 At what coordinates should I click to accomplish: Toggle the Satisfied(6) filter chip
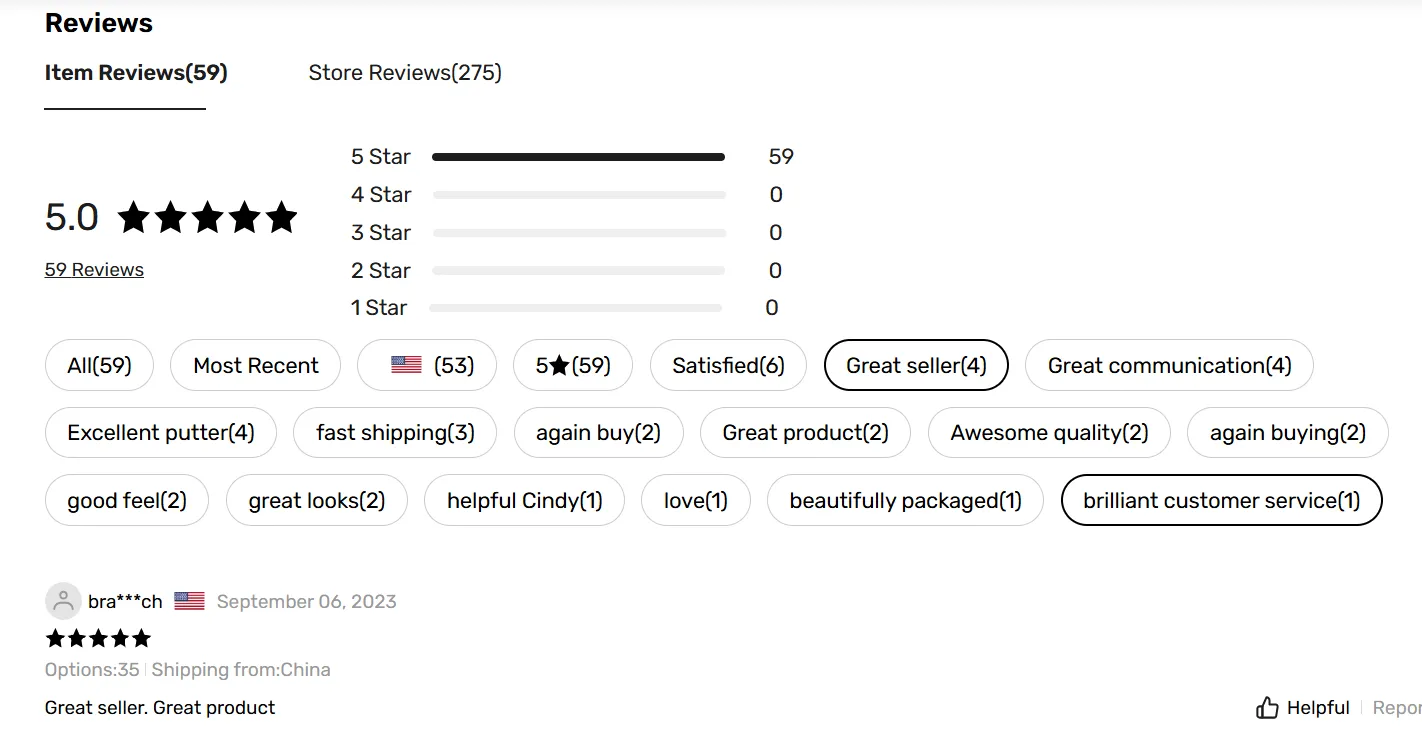click(x=728, y=366)
